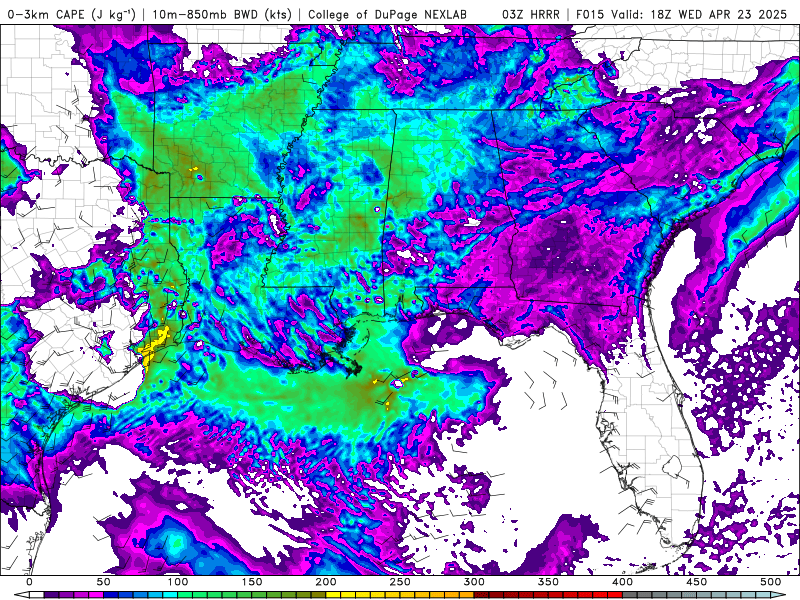This screenshot has width=800, height=600.
Task: Click the '300' colorbar label
Action: coord(474,582)
